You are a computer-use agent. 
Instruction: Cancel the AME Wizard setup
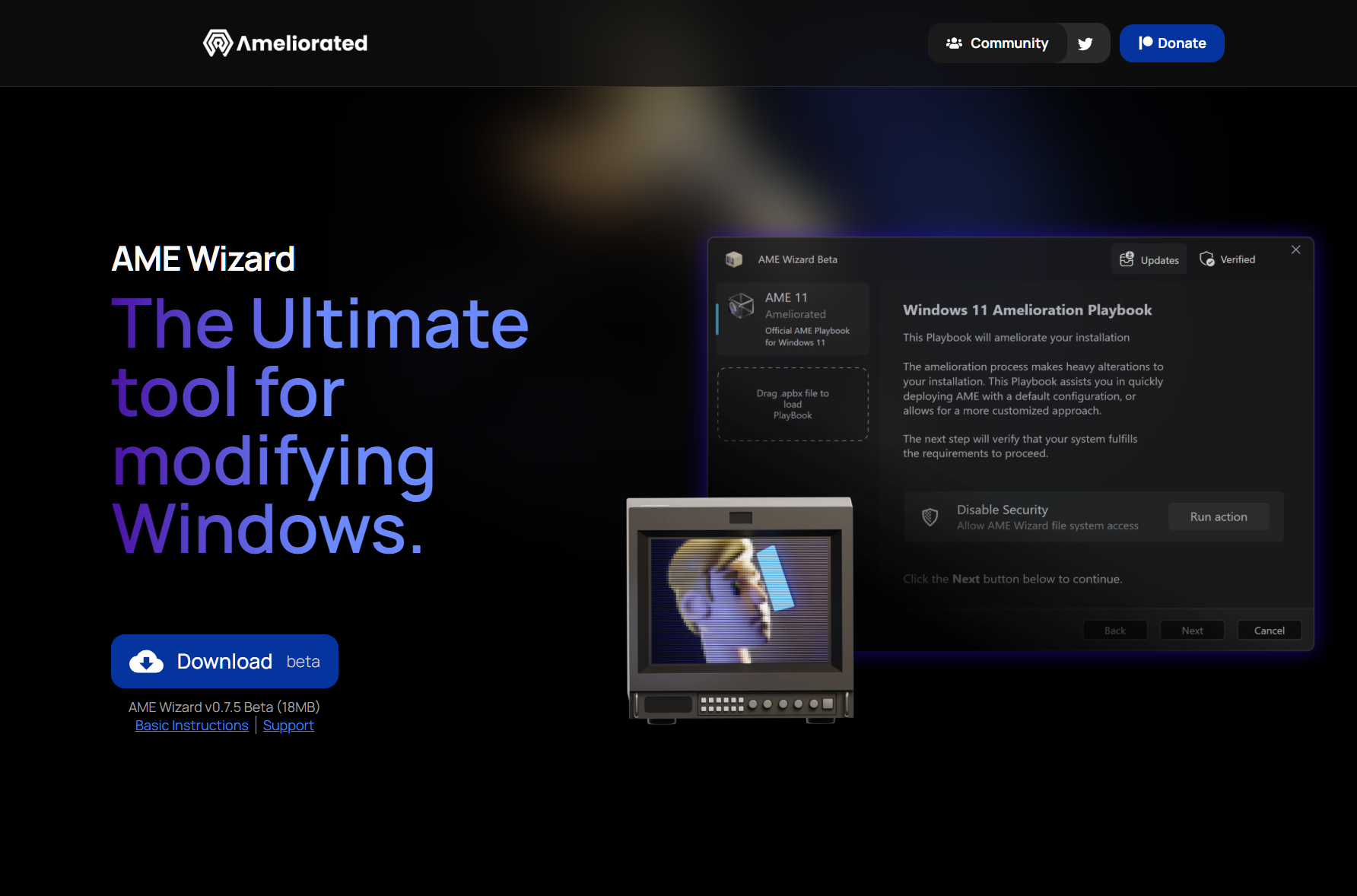click(1270, 631)
